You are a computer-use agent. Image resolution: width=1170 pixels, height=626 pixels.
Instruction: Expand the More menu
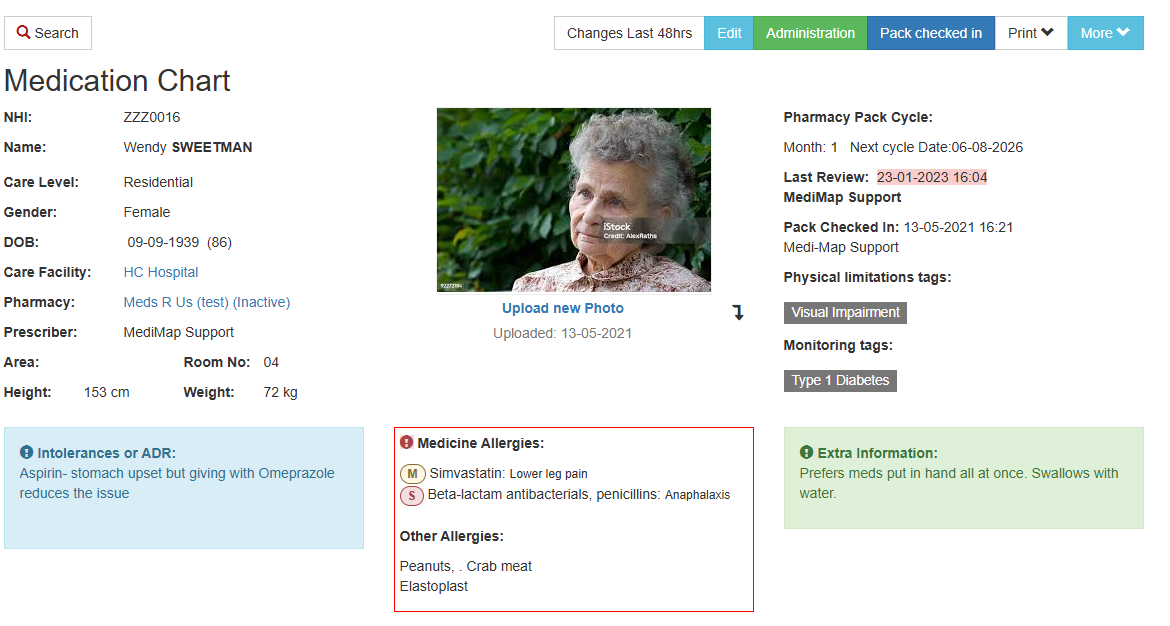click(x=1105, y=33)
